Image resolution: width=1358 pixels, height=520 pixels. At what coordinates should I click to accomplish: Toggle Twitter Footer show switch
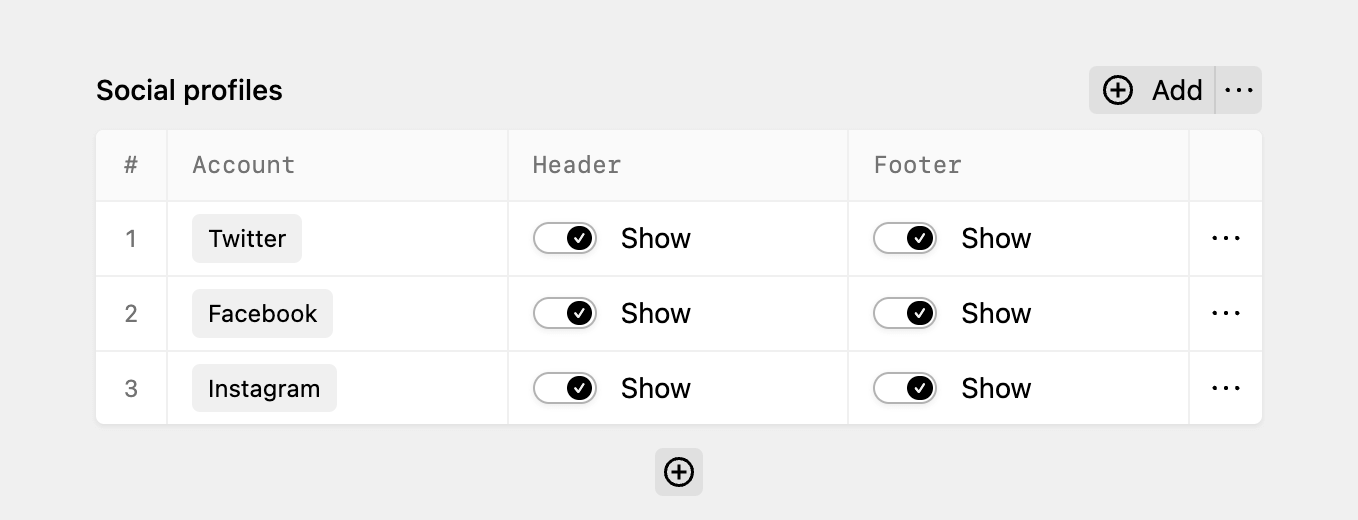coord(905,238)
